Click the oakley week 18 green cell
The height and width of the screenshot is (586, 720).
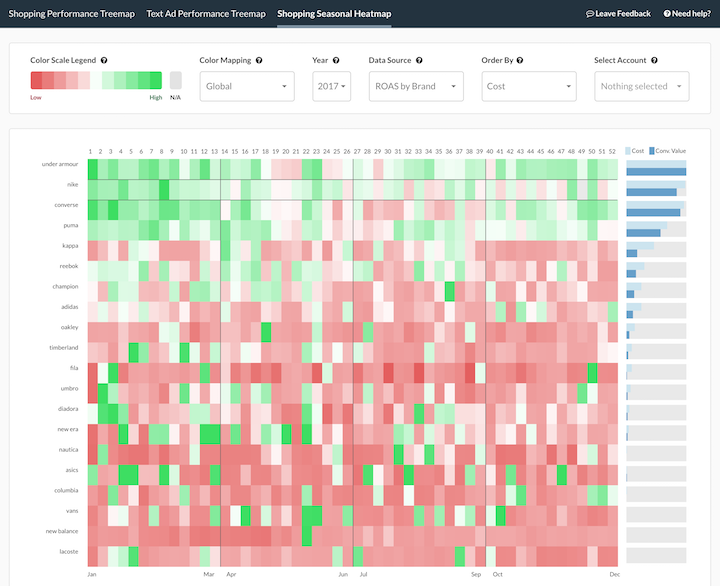pos(266,332)
